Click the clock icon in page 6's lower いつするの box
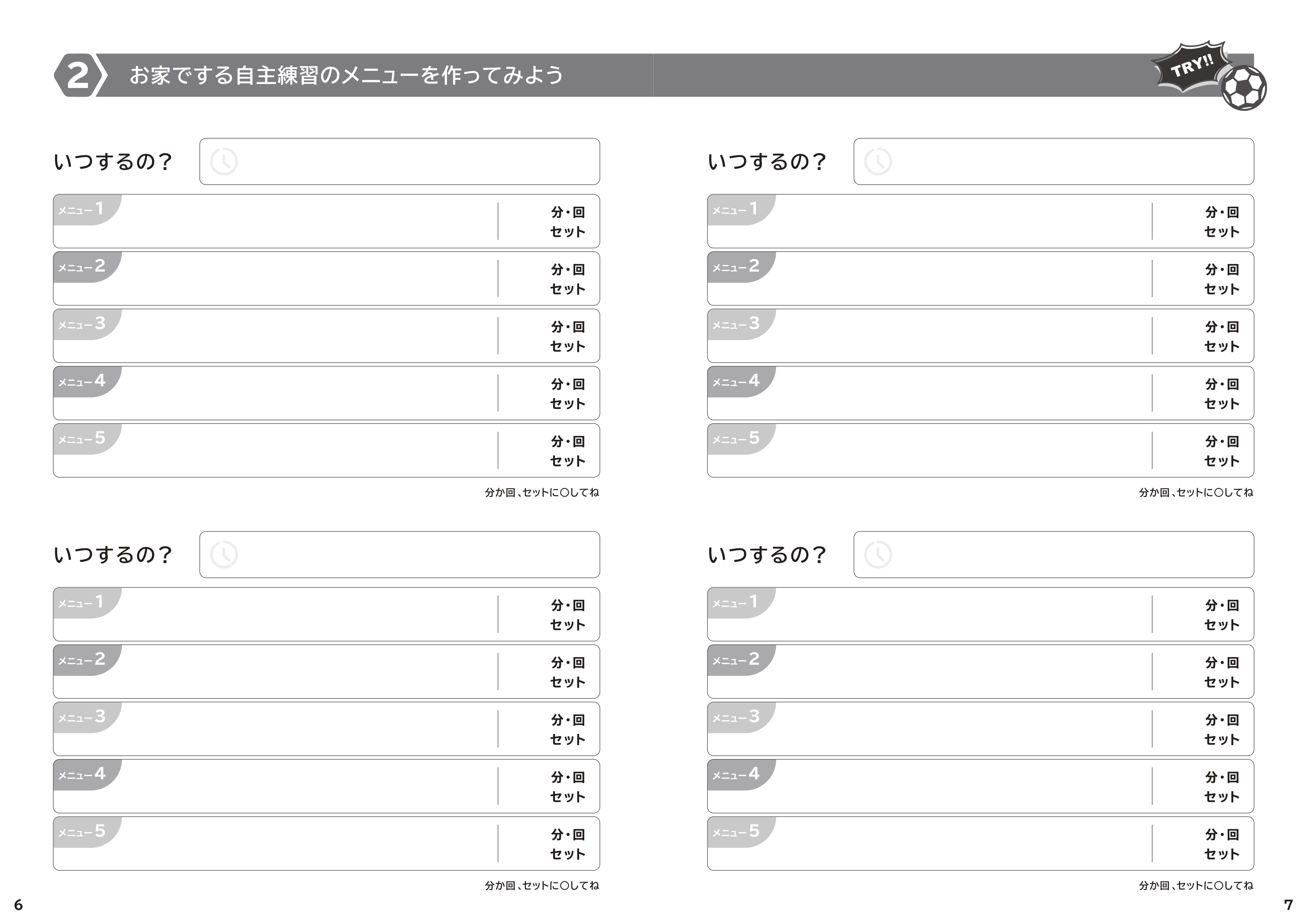This screenshot has width=1307, height=924. [x=224, y=555]
